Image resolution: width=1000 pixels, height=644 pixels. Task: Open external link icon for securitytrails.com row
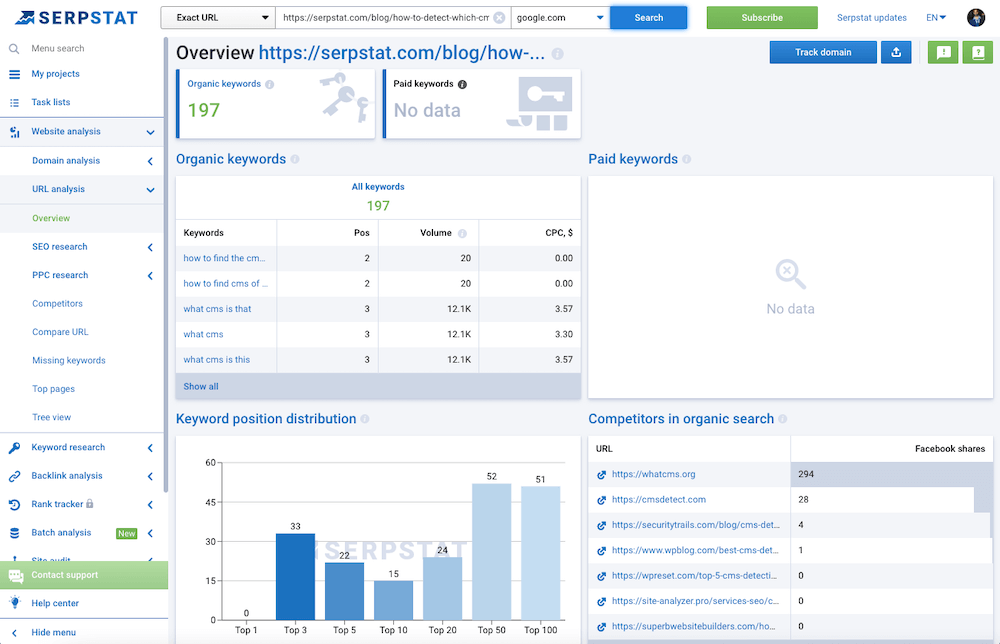click(x=601, y=526)
